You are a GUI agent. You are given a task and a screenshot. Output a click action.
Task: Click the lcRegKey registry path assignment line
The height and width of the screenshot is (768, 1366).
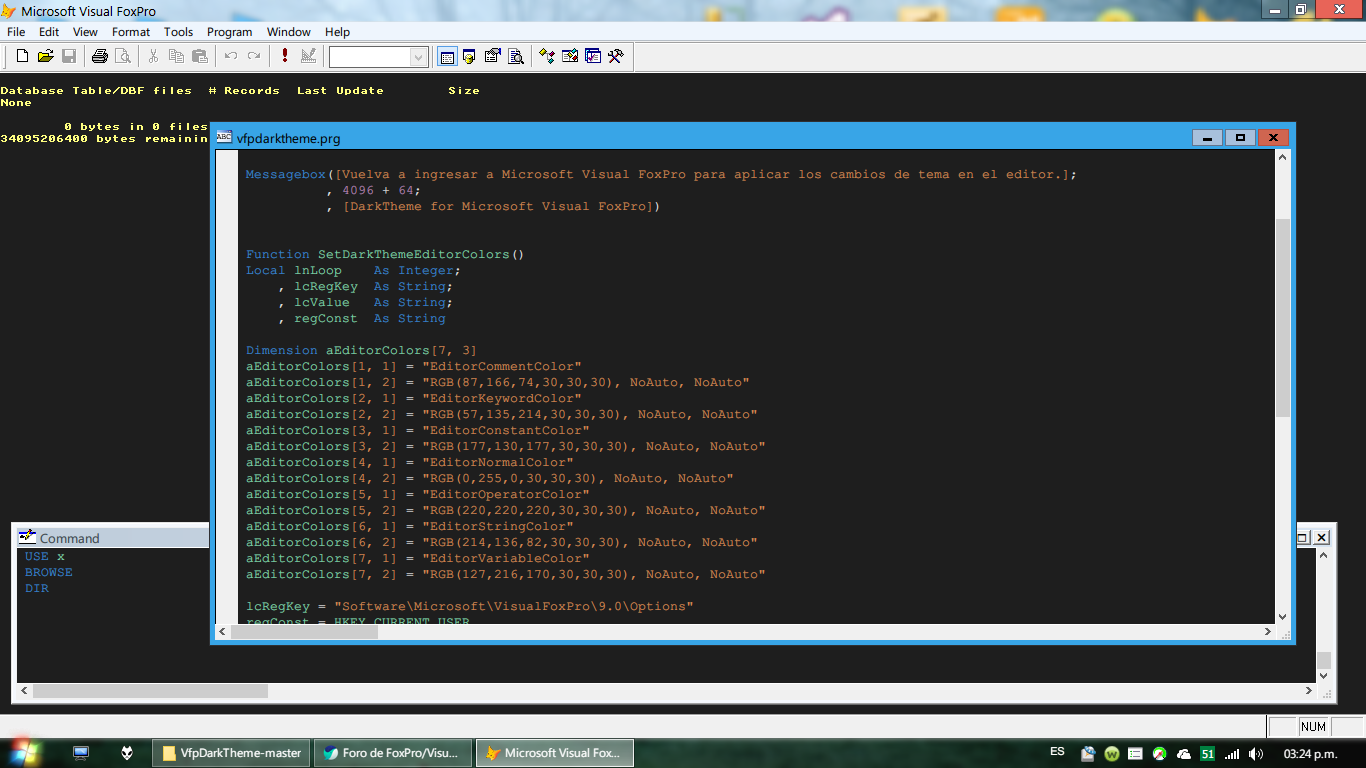tap(470, 606)
